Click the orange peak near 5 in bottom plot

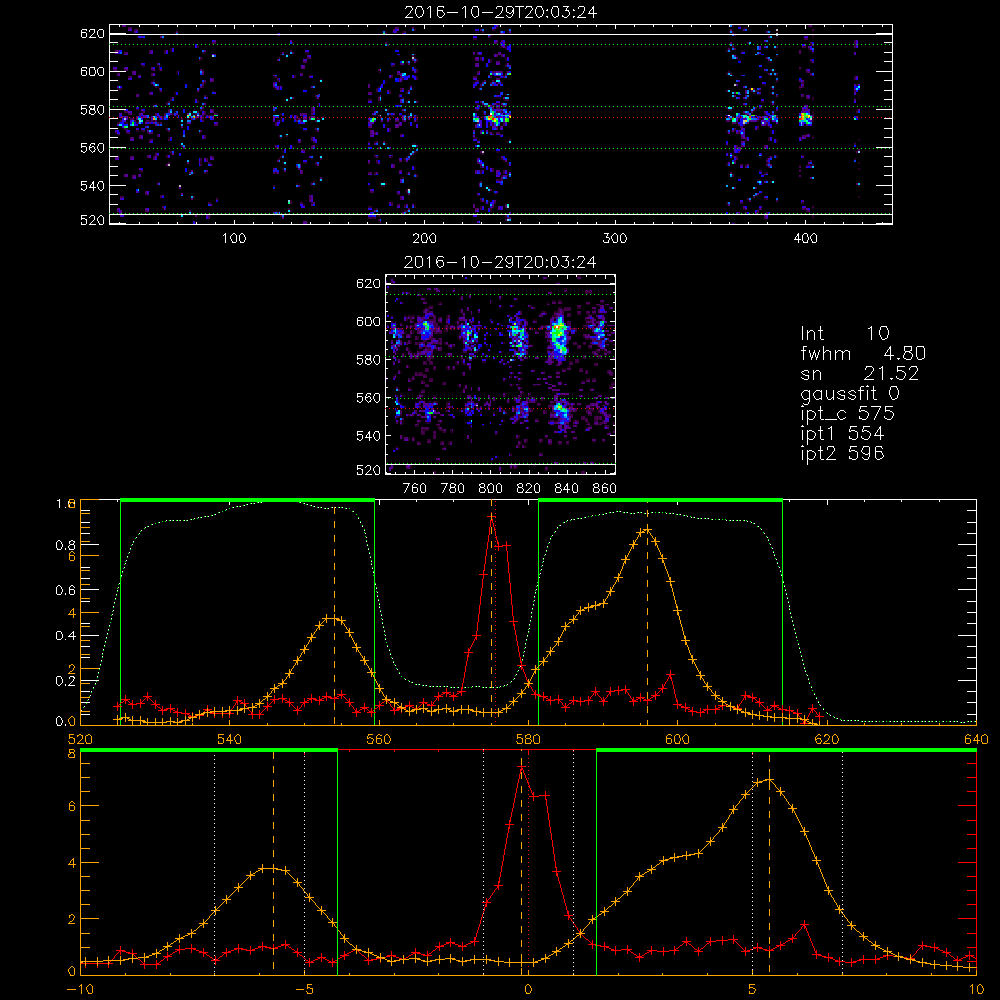pyautogui.click(x=769, y=779)
